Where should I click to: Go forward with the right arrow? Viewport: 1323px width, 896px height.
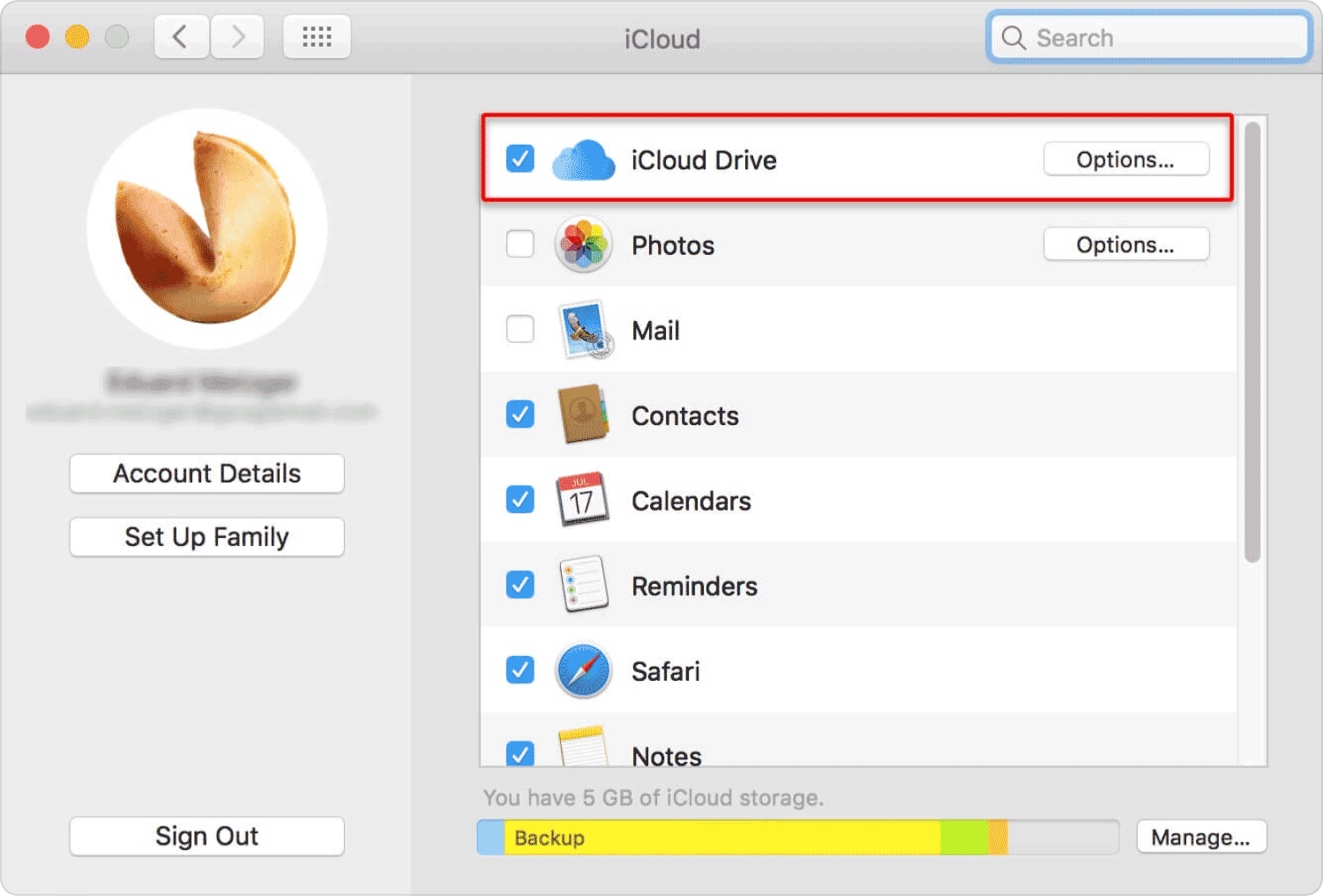(x=236, y=37)
